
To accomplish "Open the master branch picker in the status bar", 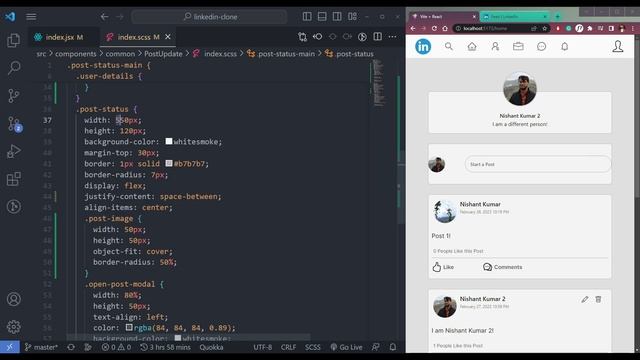I will pos(41,347).
